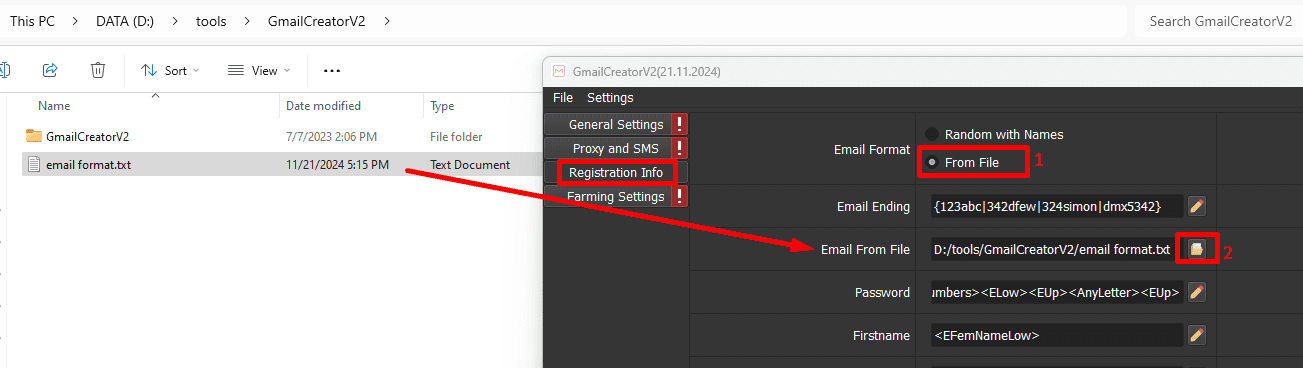Switch to the Proxy and SMS tab
This screenshot has height=368, width=1303.
[x=616, y=149]
